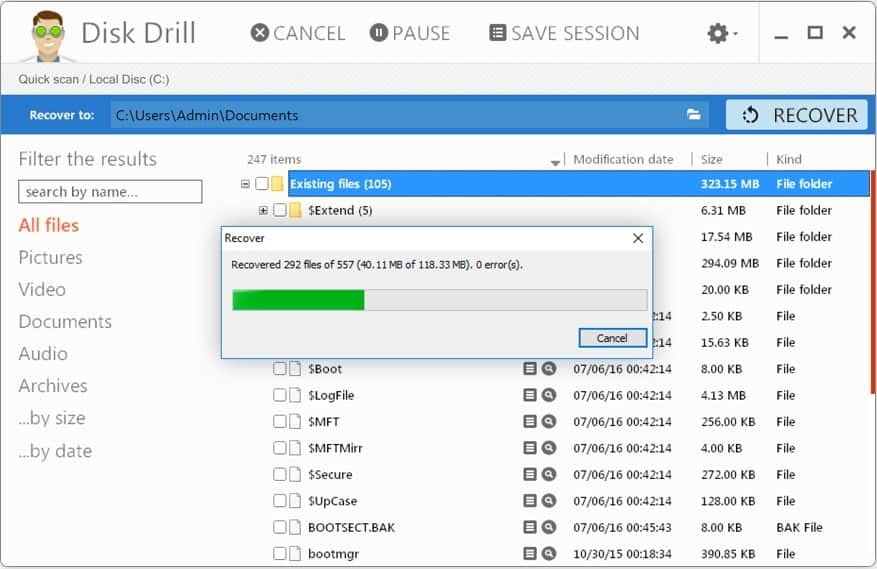Viewport: 877px width, 569px height.
Task: Preview BOOTSECT.BAK with the magnifier icon
Action: (549, 527)
